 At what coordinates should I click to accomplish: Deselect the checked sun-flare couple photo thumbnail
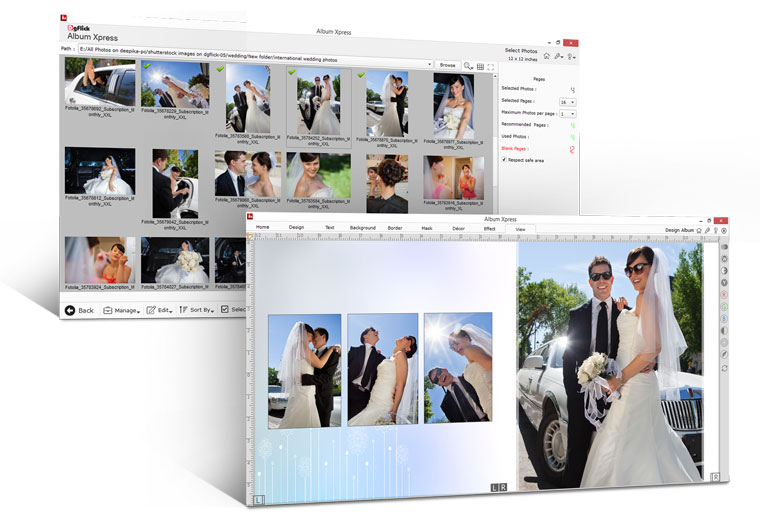coord(175,84)
